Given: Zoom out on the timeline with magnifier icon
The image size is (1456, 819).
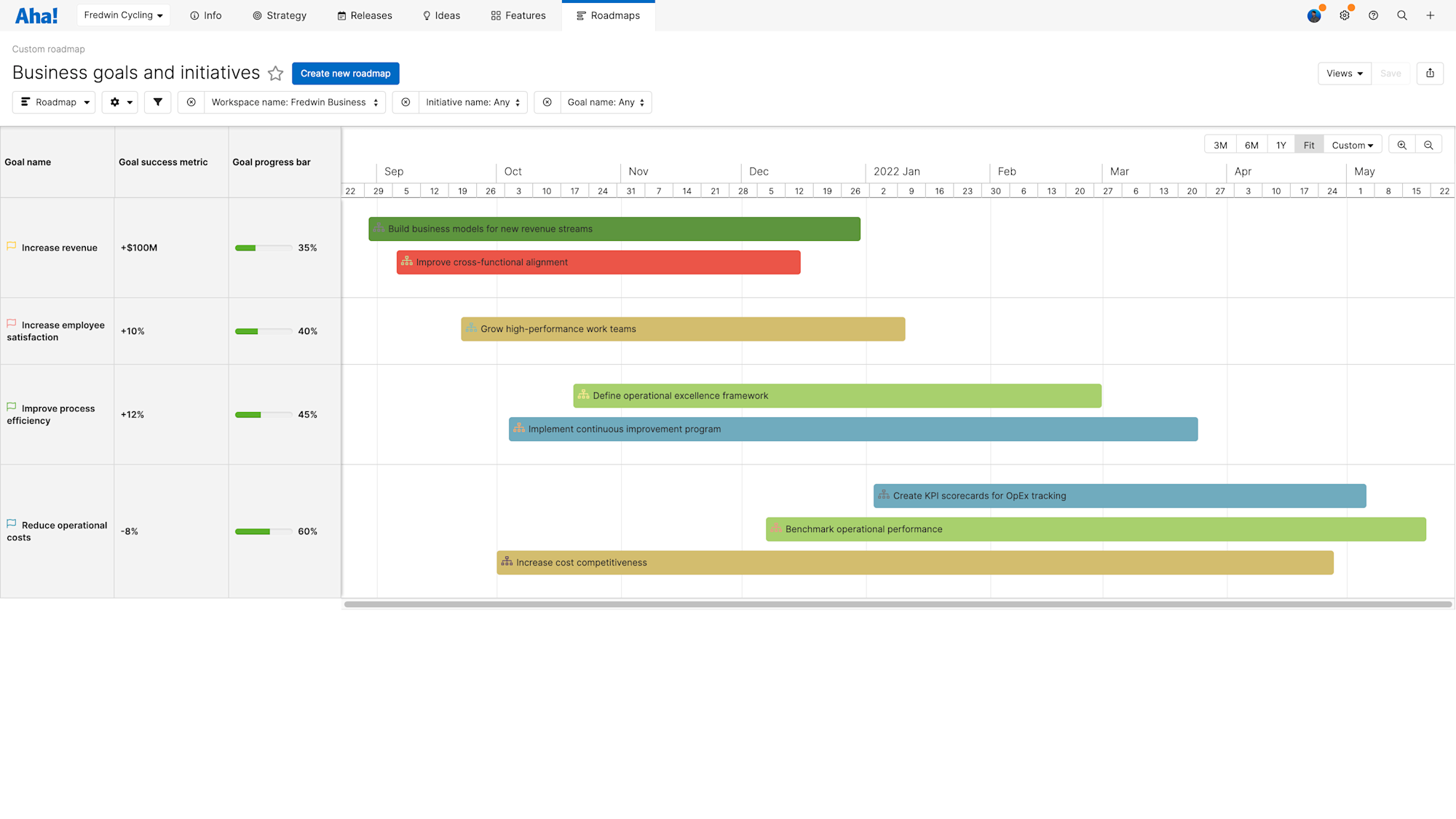Looking at the screenshot, I should [1429, 144].
